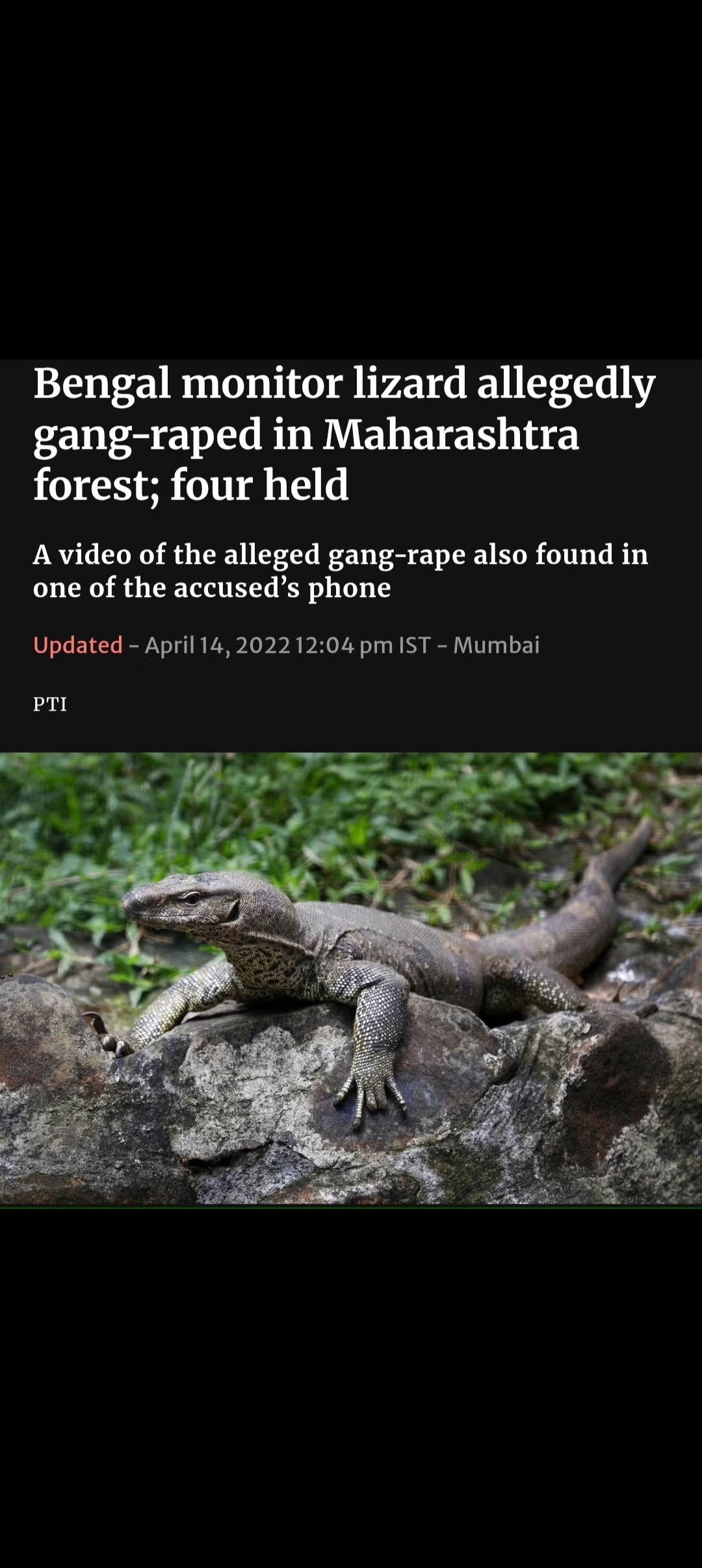Viewport: 702px width, 1568px height.
Task: Open the PTI author byline
Action: click(x=50, y=704)
